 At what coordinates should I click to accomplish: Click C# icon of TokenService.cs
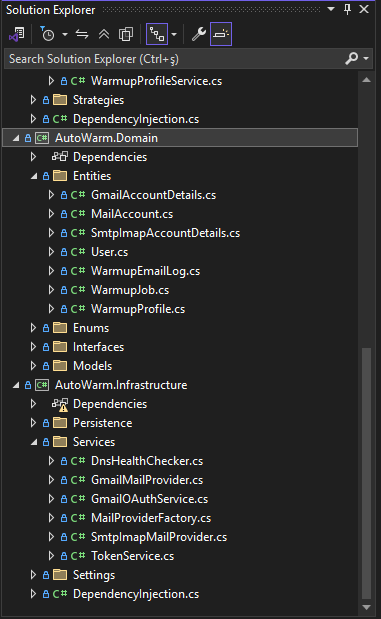(x=78, y=556)
